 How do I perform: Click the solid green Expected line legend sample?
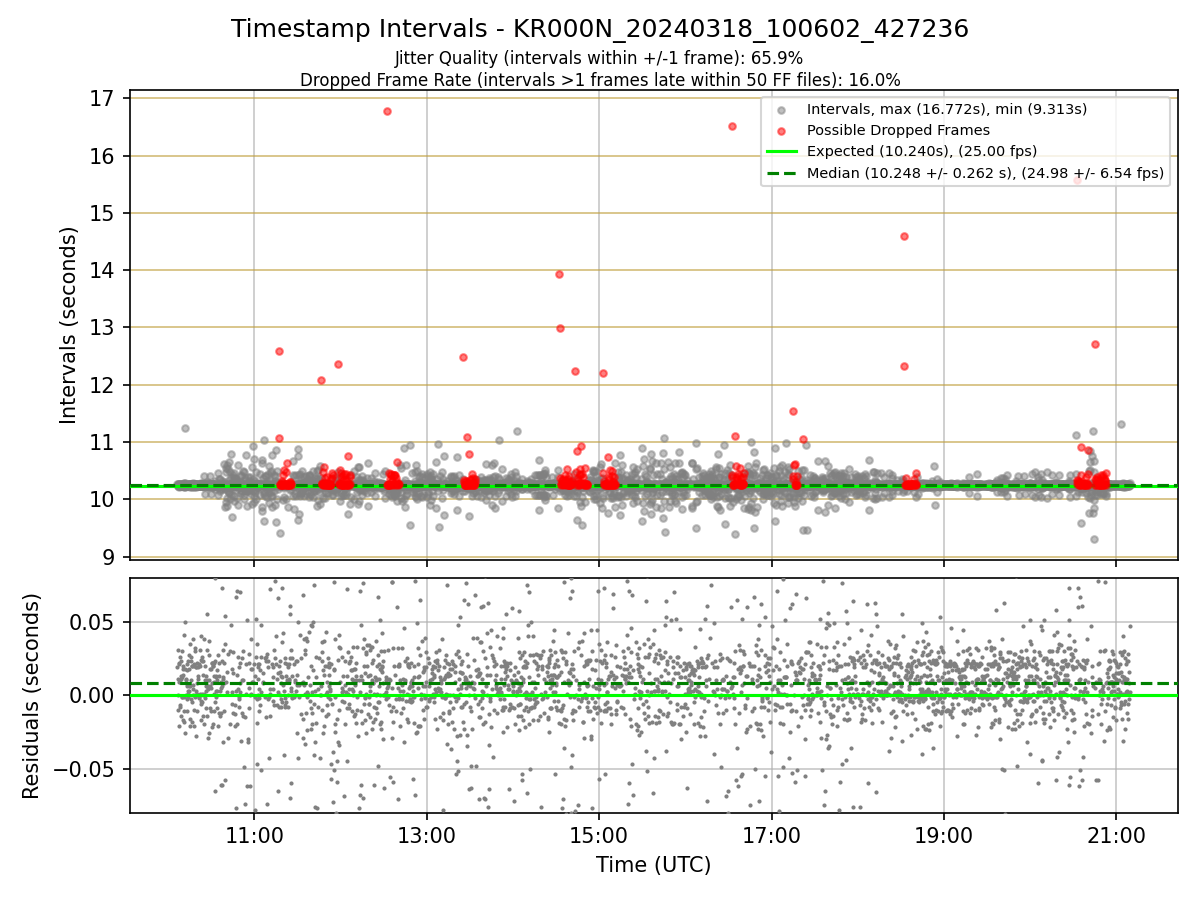point(781,152)
